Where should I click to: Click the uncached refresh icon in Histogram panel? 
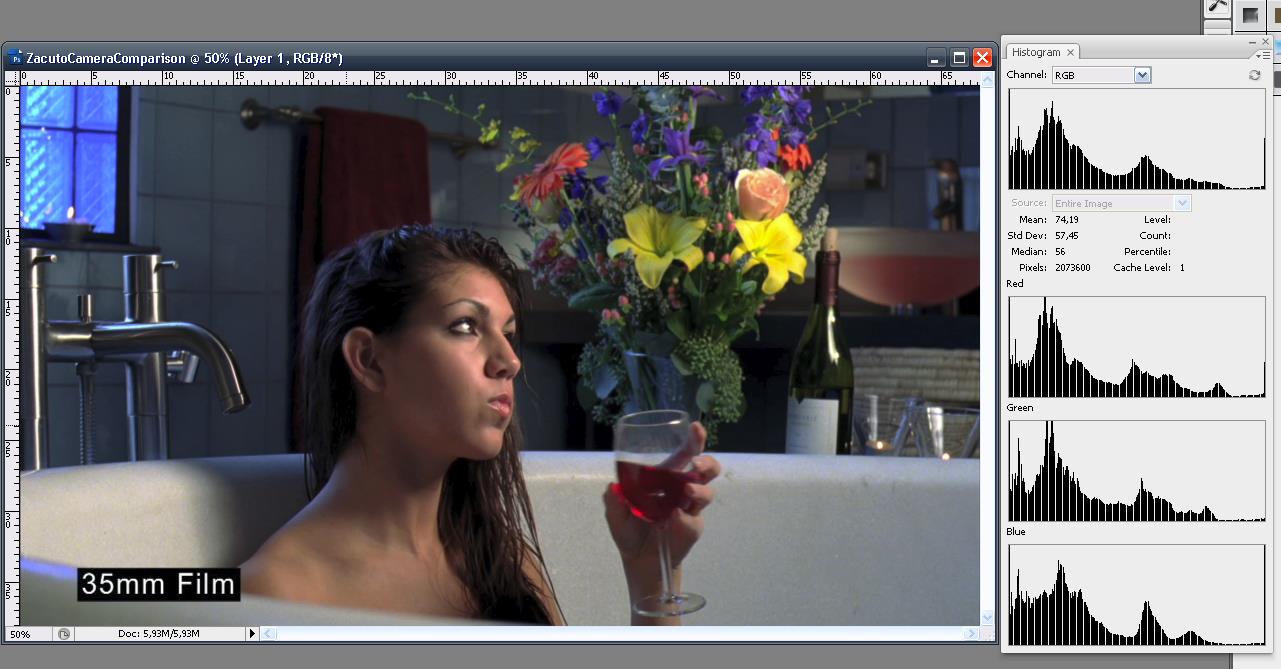pyautogui.click(x=1255, y=75)
